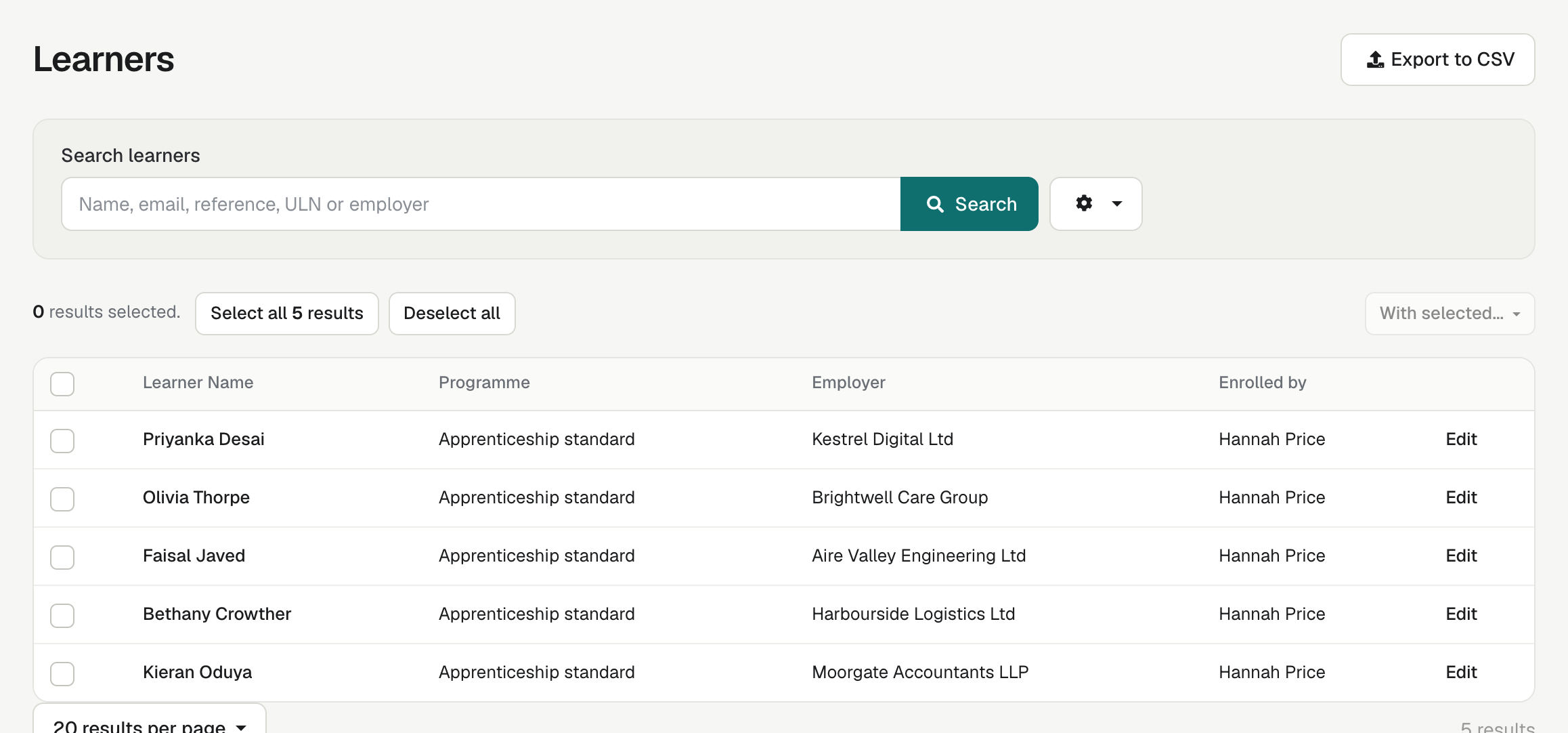Click Harbourside Logistics Ltd cell

(913, 614)
